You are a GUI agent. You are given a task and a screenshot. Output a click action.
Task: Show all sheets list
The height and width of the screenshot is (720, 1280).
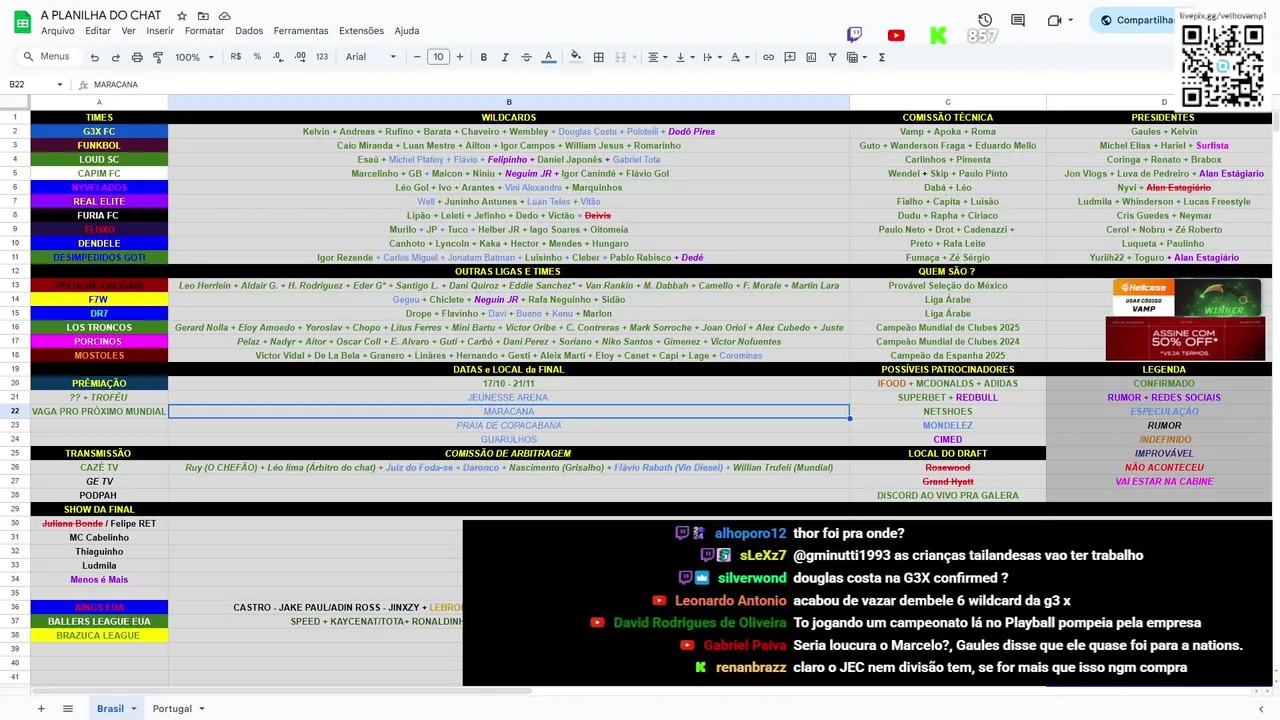(68, 708)
